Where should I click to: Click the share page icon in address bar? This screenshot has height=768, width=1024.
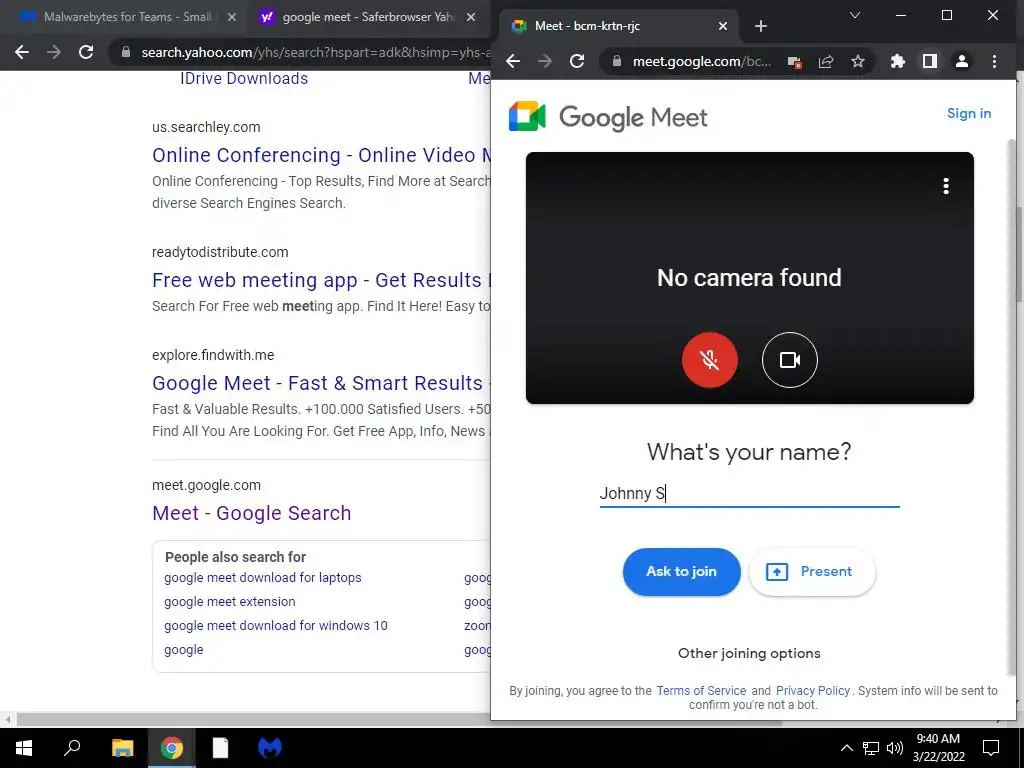click(x=826, y=61)
